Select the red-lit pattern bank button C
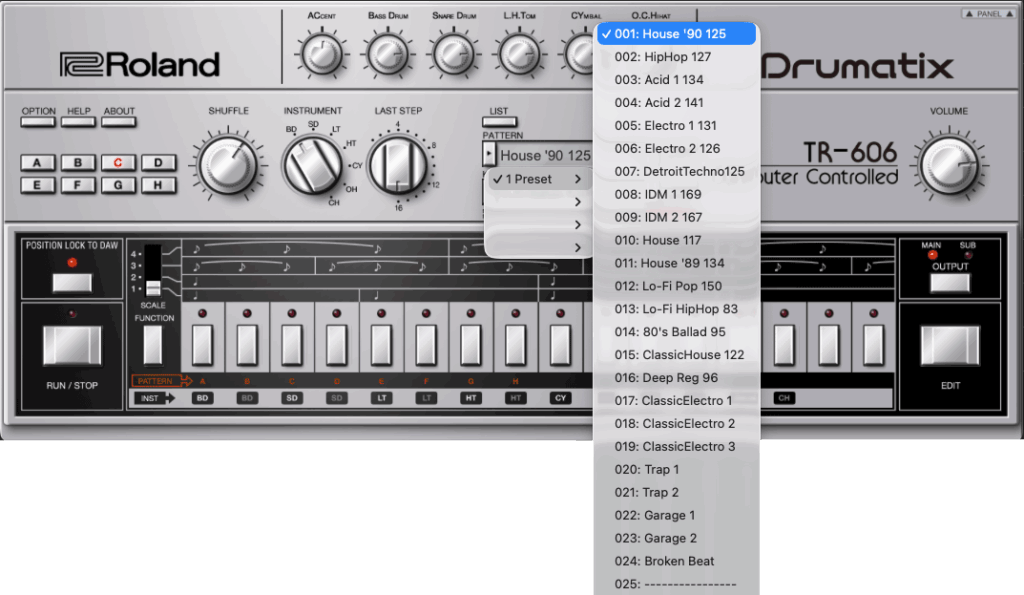This screenshot has width=1024, height=595. point(118,163)
